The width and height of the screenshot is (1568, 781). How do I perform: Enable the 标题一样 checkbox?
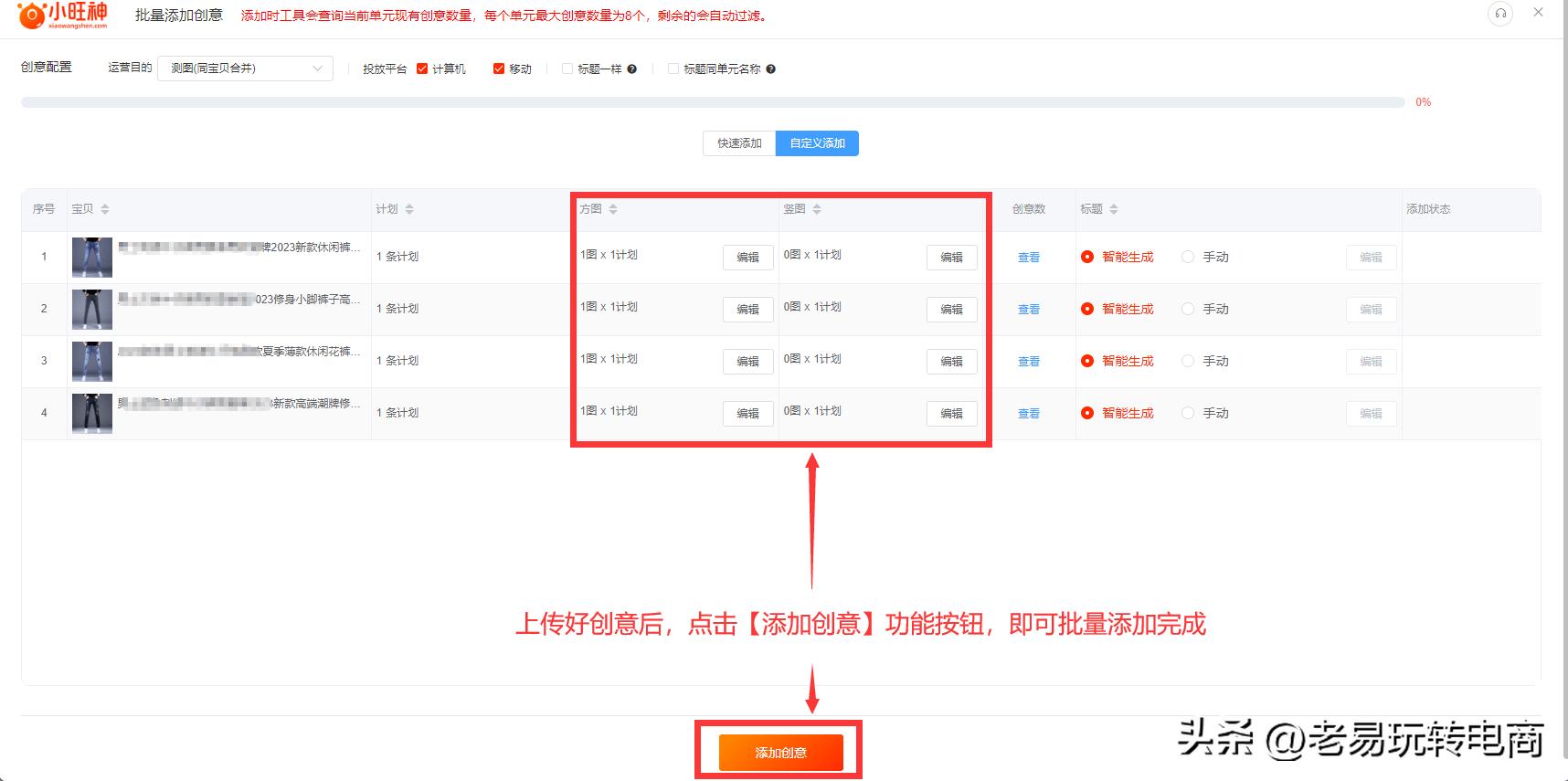(x=567, y=69)
